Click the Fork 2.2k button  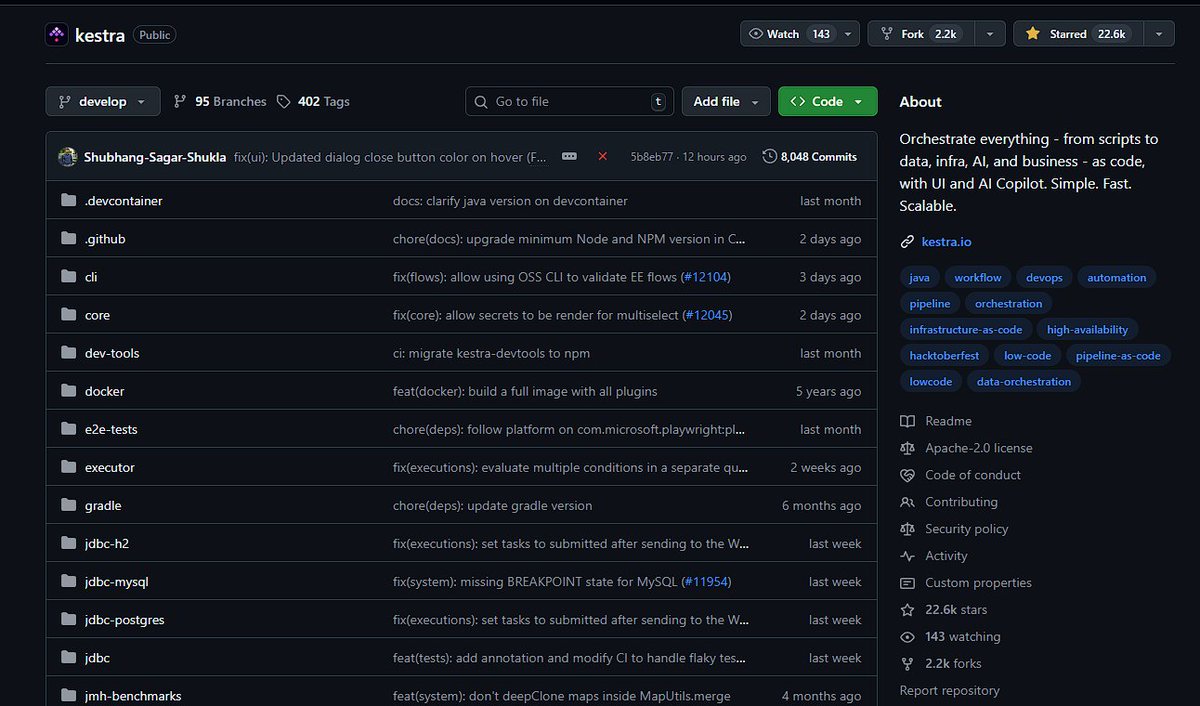click(921, 34)
